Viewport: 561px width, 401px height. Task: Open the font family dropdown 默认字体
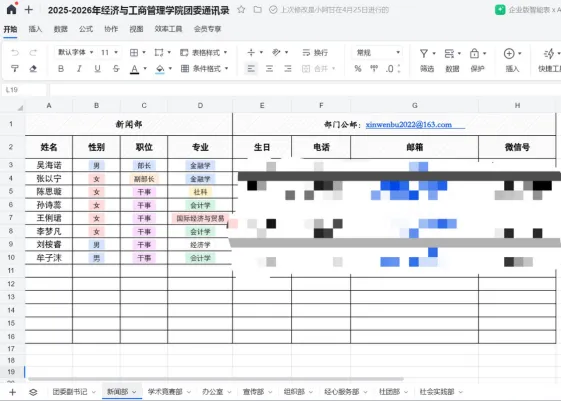coord(75,52)
